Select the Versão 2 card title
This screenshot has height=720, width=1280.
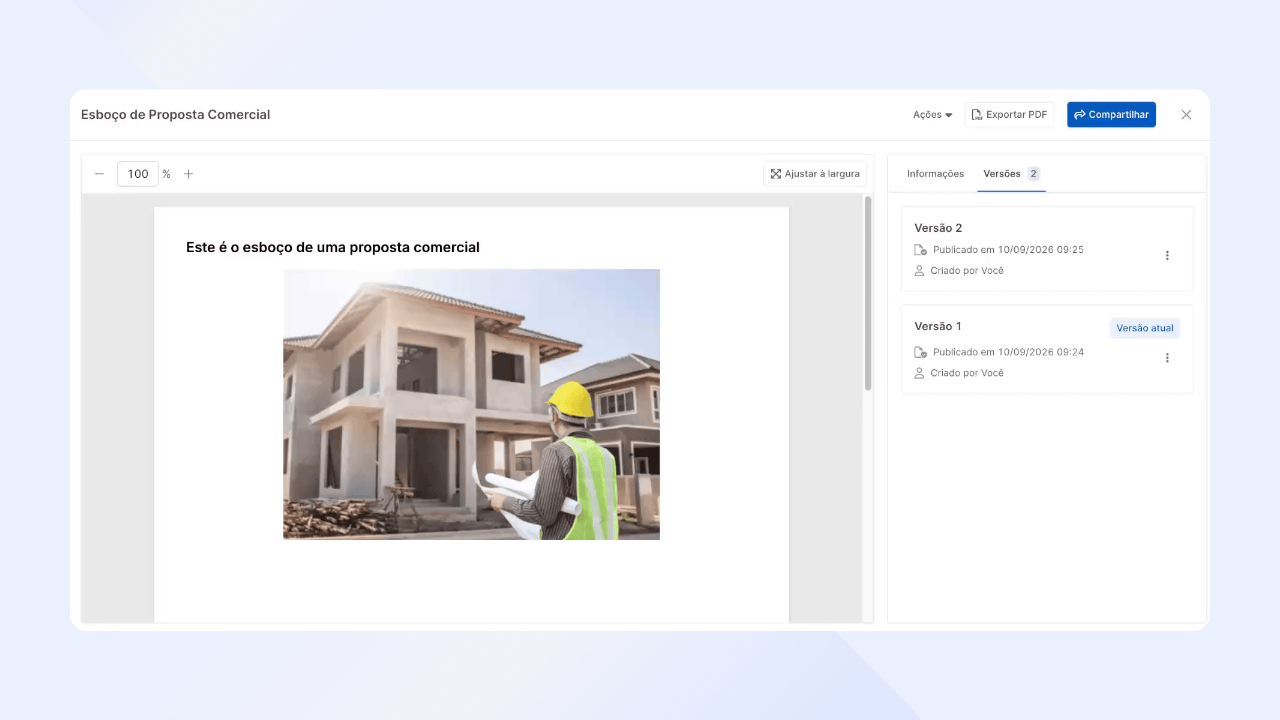(938, 228)
